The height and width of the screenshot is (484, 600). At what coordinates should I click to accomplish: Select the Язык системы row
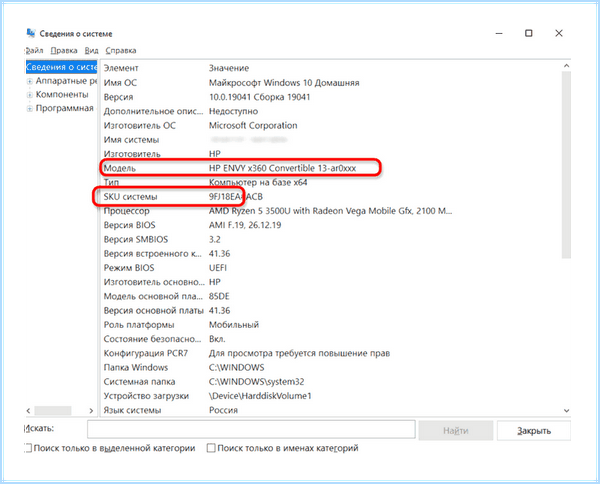pos(331,410)
